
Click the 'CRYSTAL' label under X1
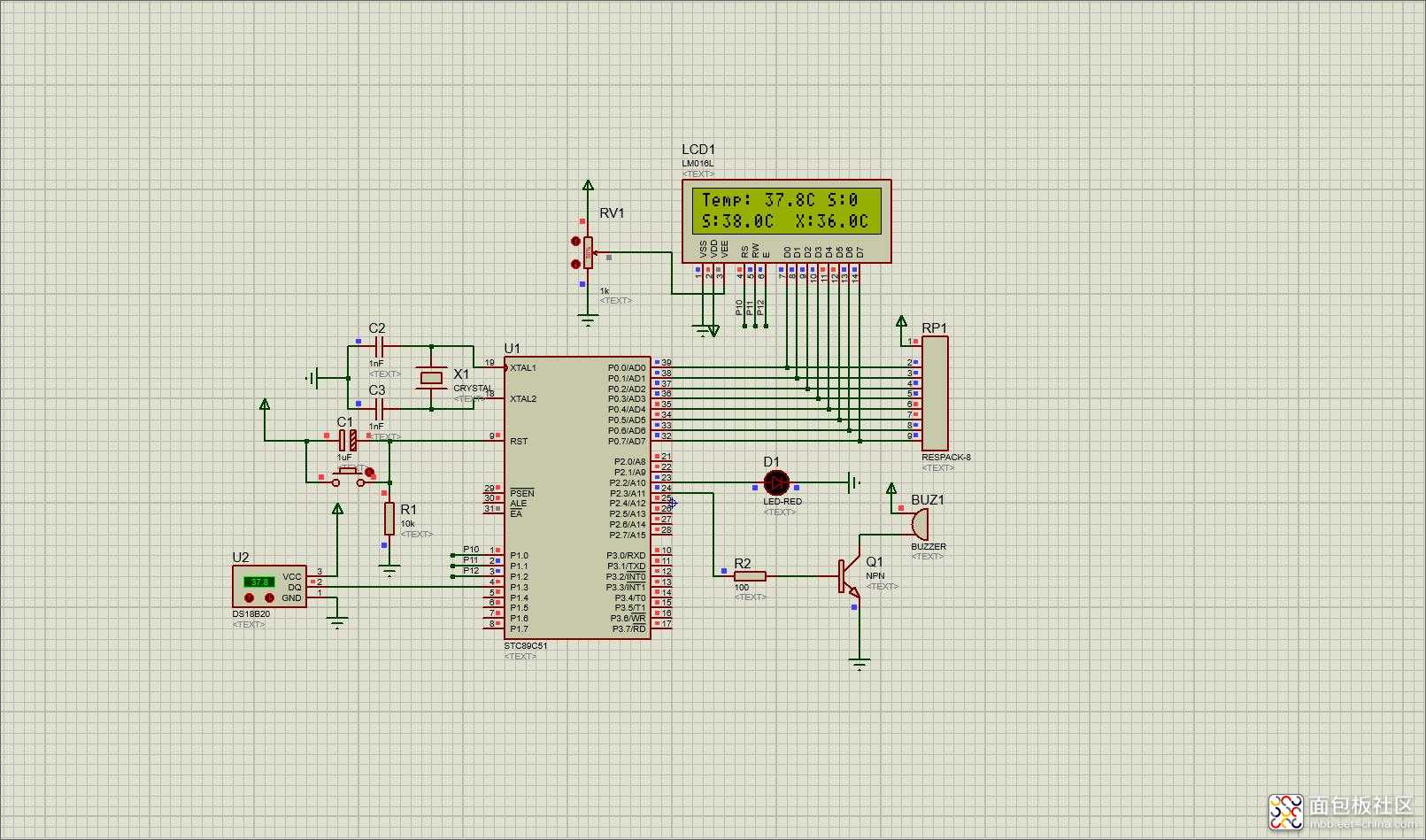click(x=474, y=389)
